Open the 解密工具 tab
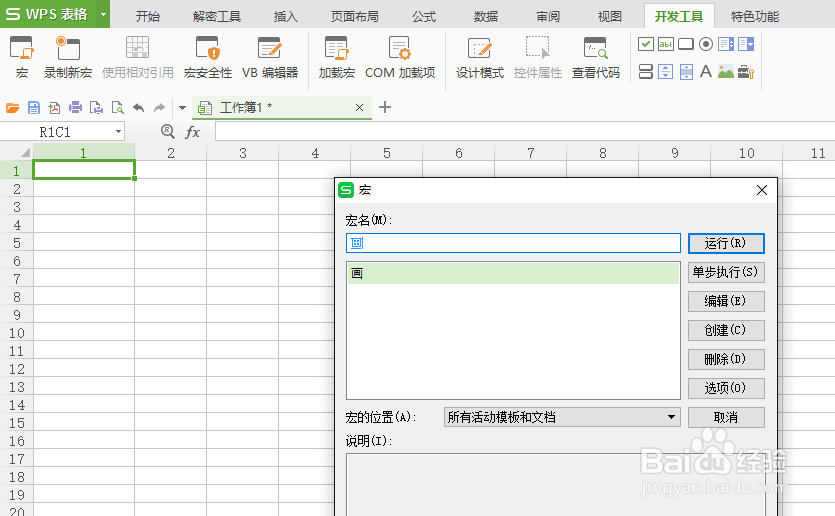 [x=217, y=17]
